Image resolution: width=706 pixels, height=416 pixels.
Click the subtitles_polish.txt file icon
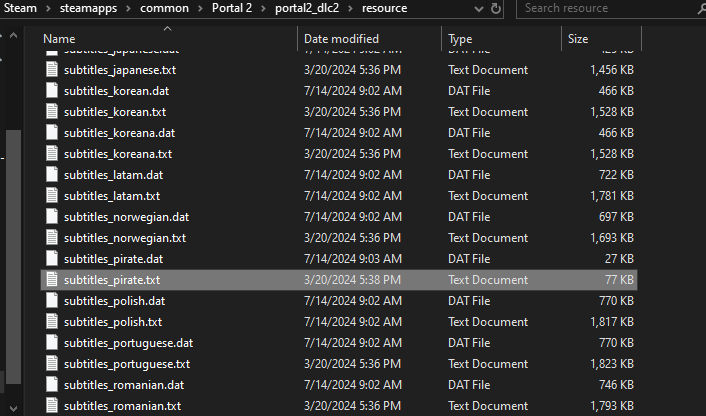(x=52, y=322)
